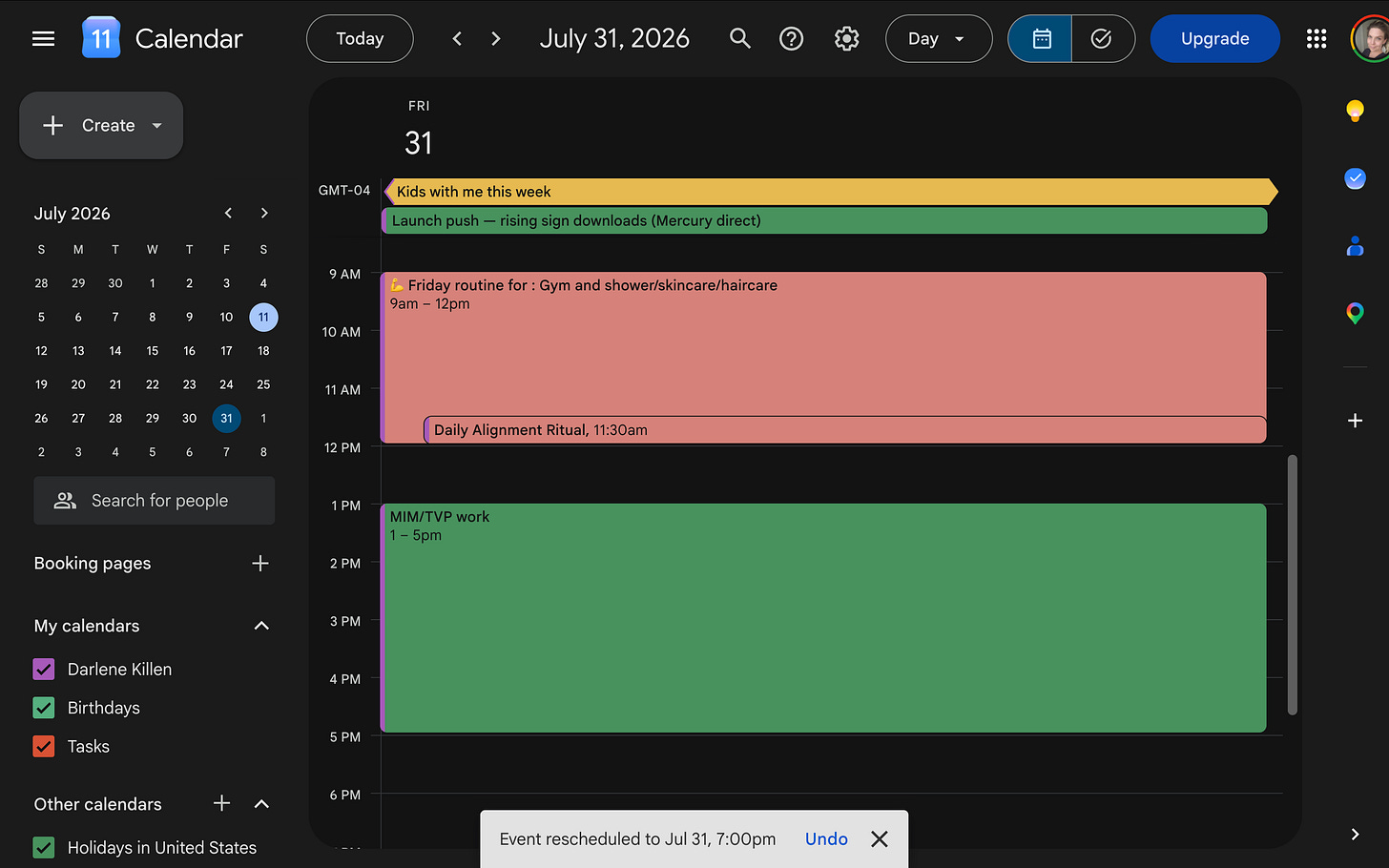1389x868 pixels.
Task: Click the Booking pages label
Action: click(x=93, y=564)
